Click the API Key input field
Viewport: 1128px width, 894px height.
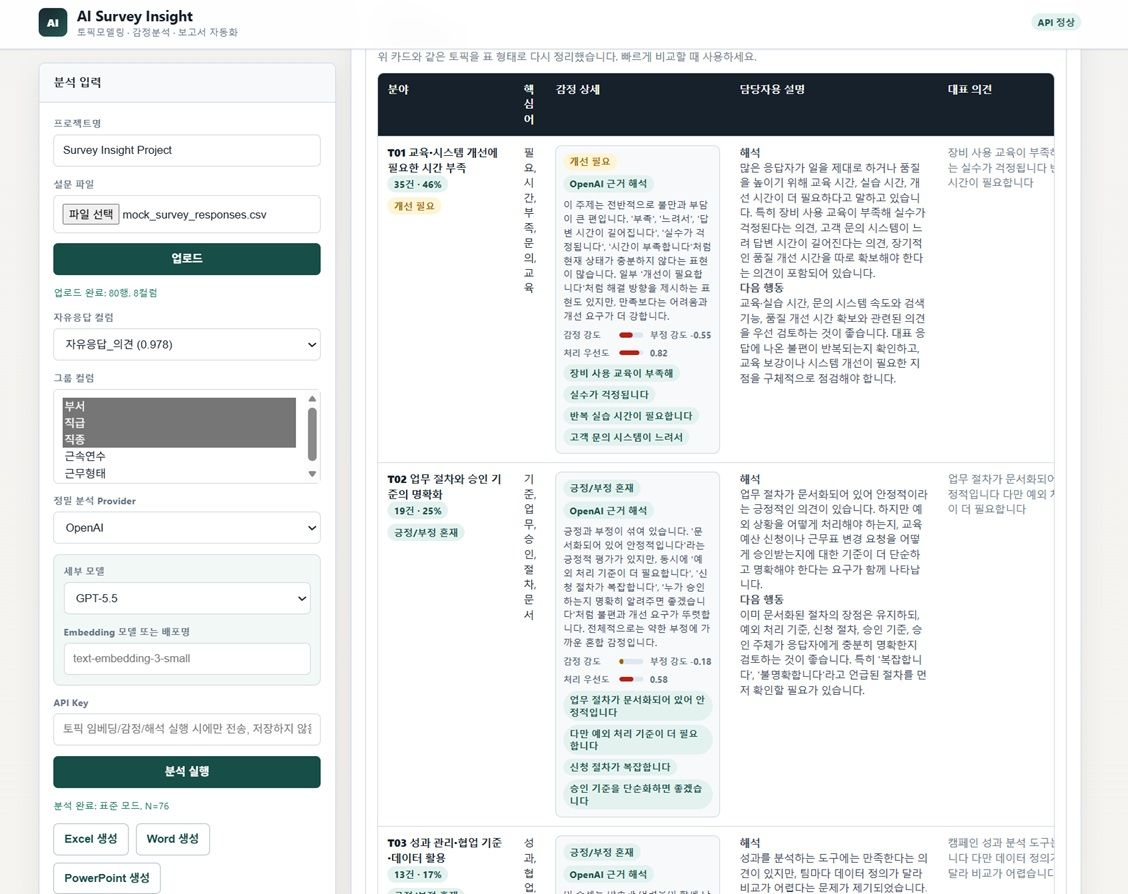pyautogui.click(x=186, y=729)
